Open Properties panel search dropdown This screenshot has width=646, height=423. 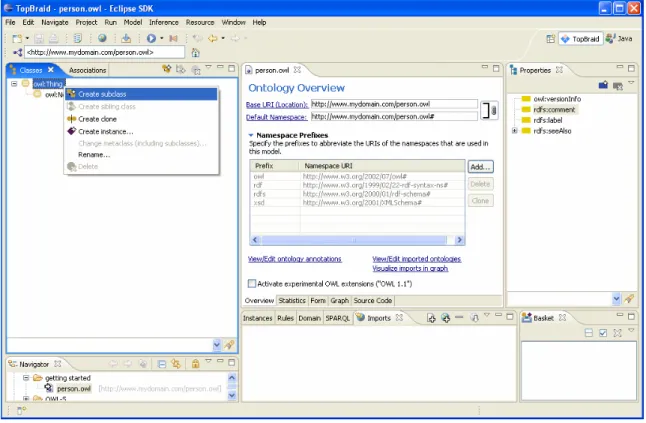click(616, 299)
